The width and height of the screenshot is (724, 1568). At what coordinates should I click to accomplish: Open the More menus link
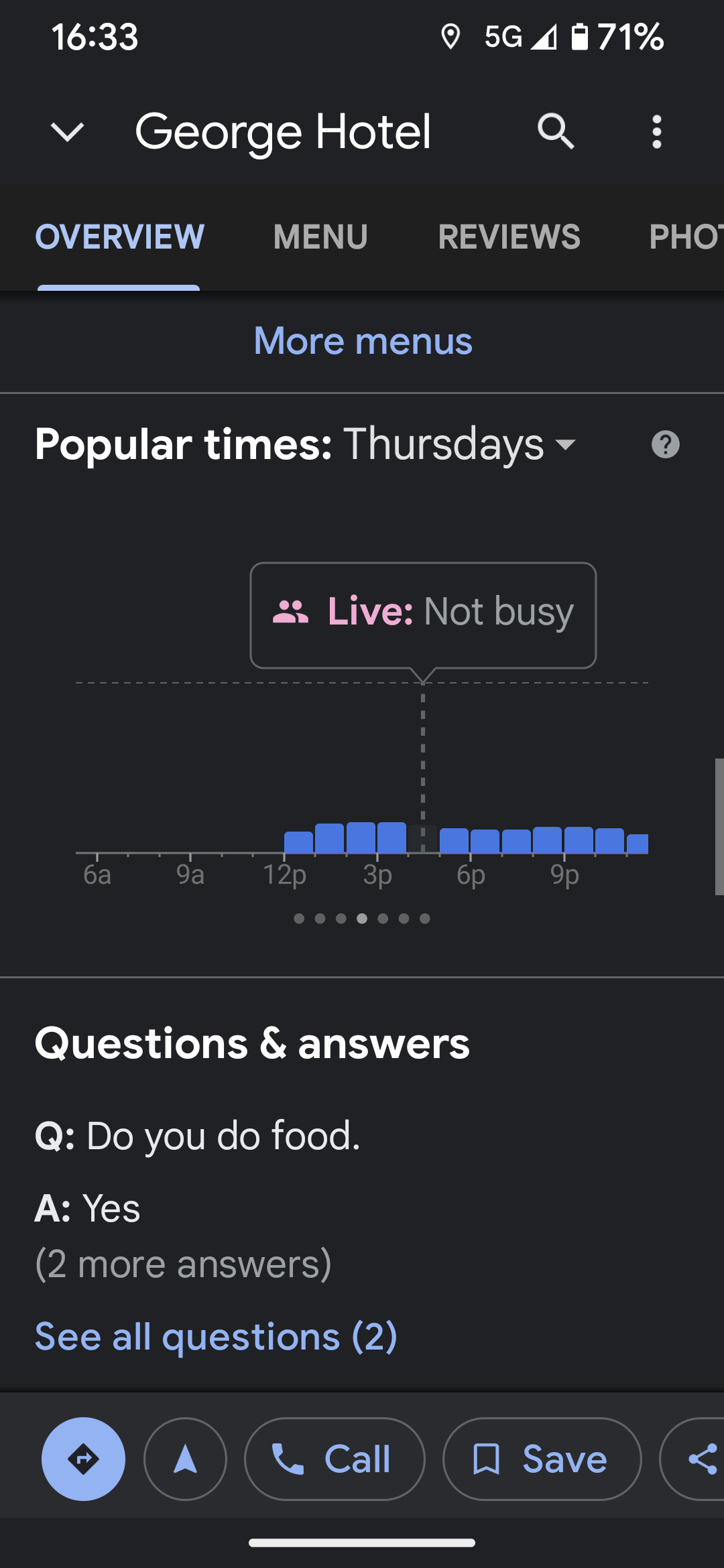pos(363,341)
